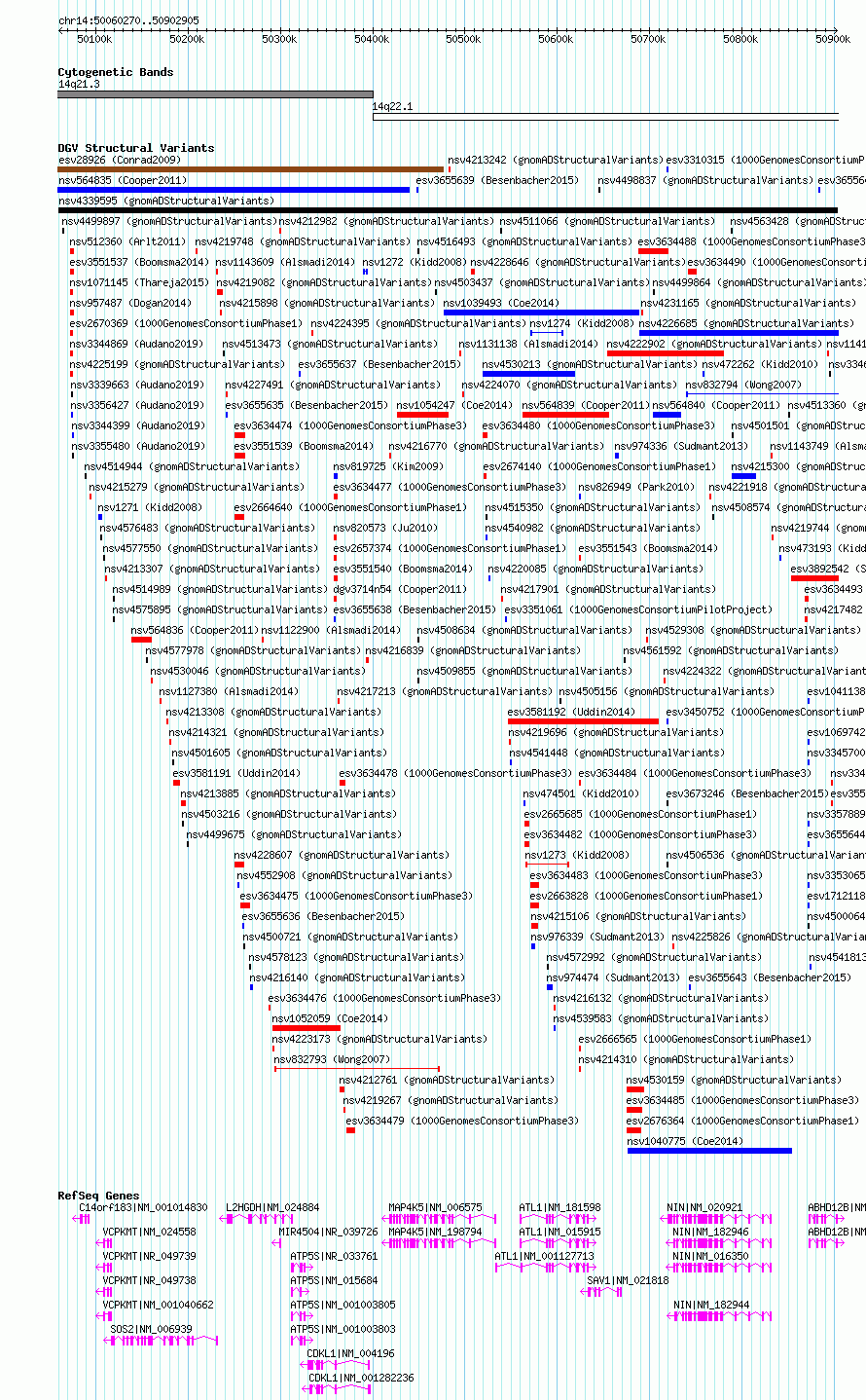Select variant nsv826949 (Park2010)
866x1400 pixels.
click(636, 487)
